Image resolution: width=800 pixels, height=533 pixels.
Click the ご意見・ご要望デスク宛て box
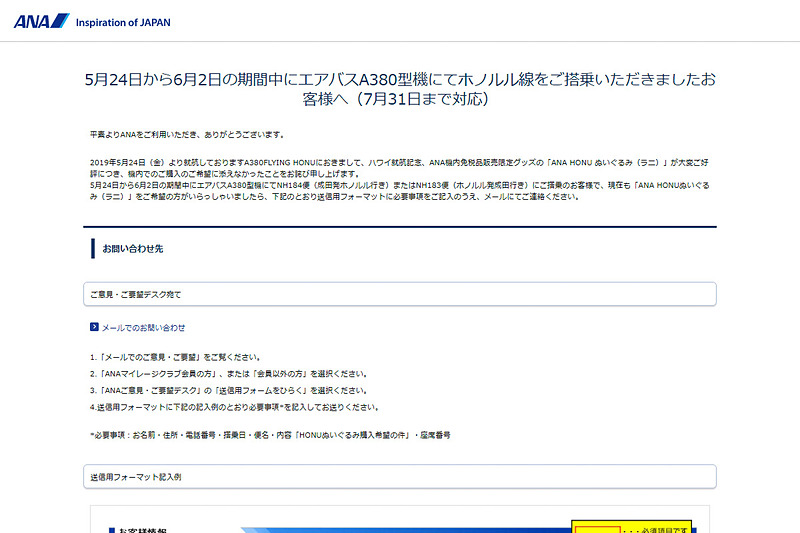click(x=399, y=294)
